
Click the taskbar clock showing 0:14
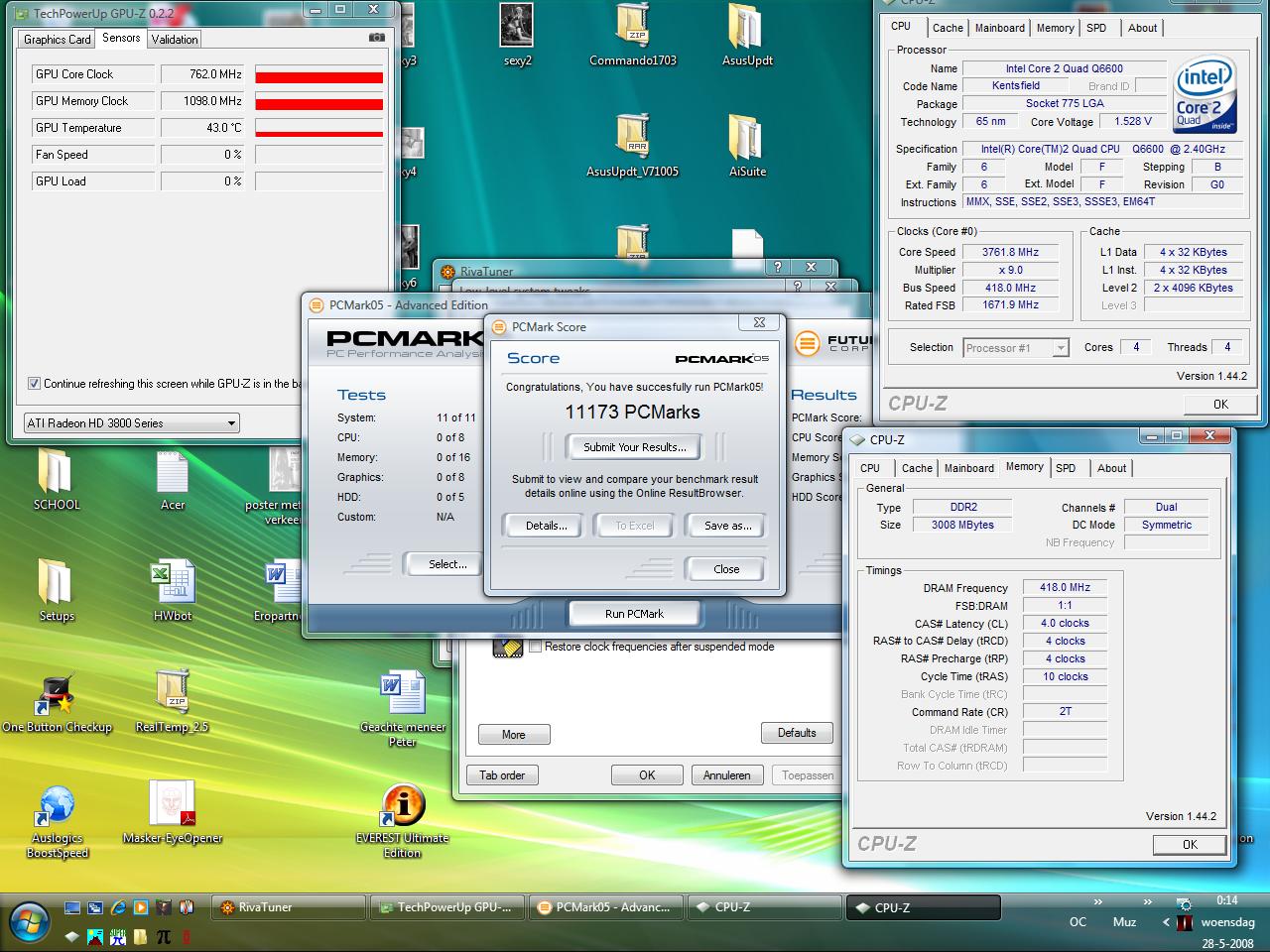click(1226, 900)
